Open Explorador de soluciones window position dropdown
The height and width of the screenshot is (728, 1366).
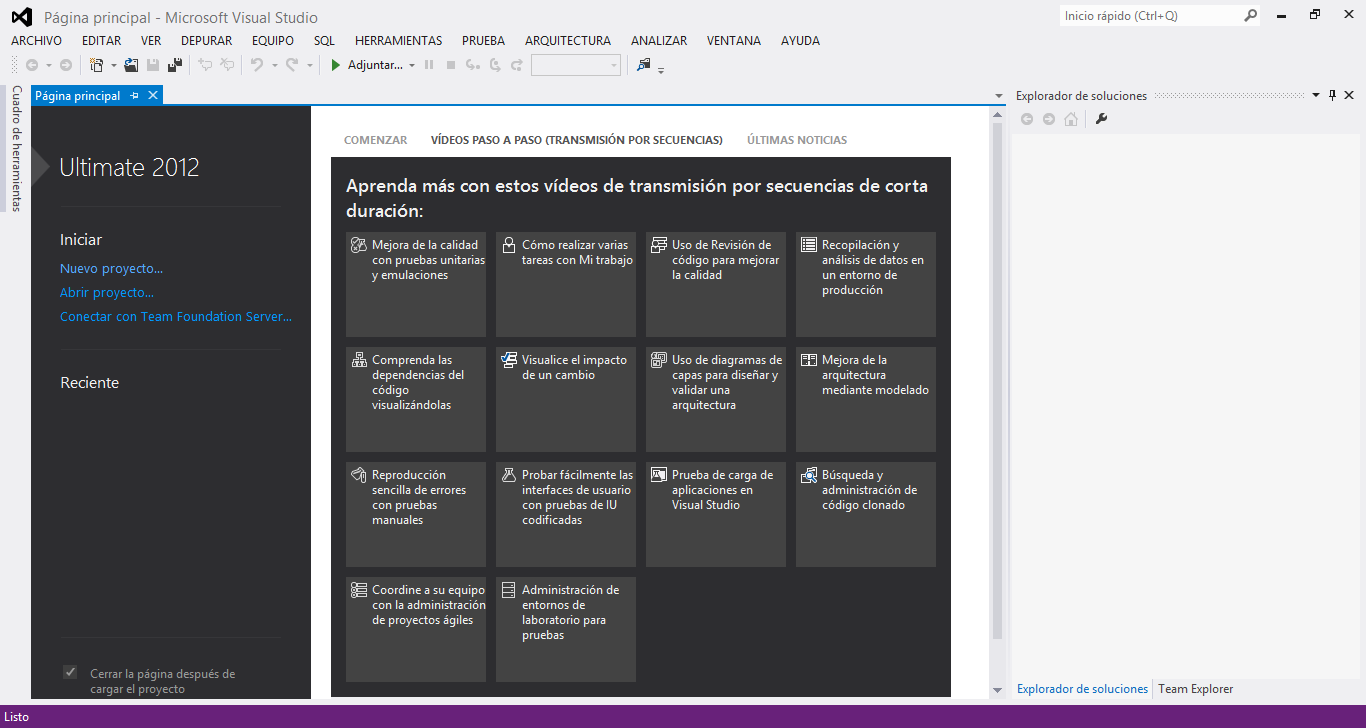[x=1316, y=96]
